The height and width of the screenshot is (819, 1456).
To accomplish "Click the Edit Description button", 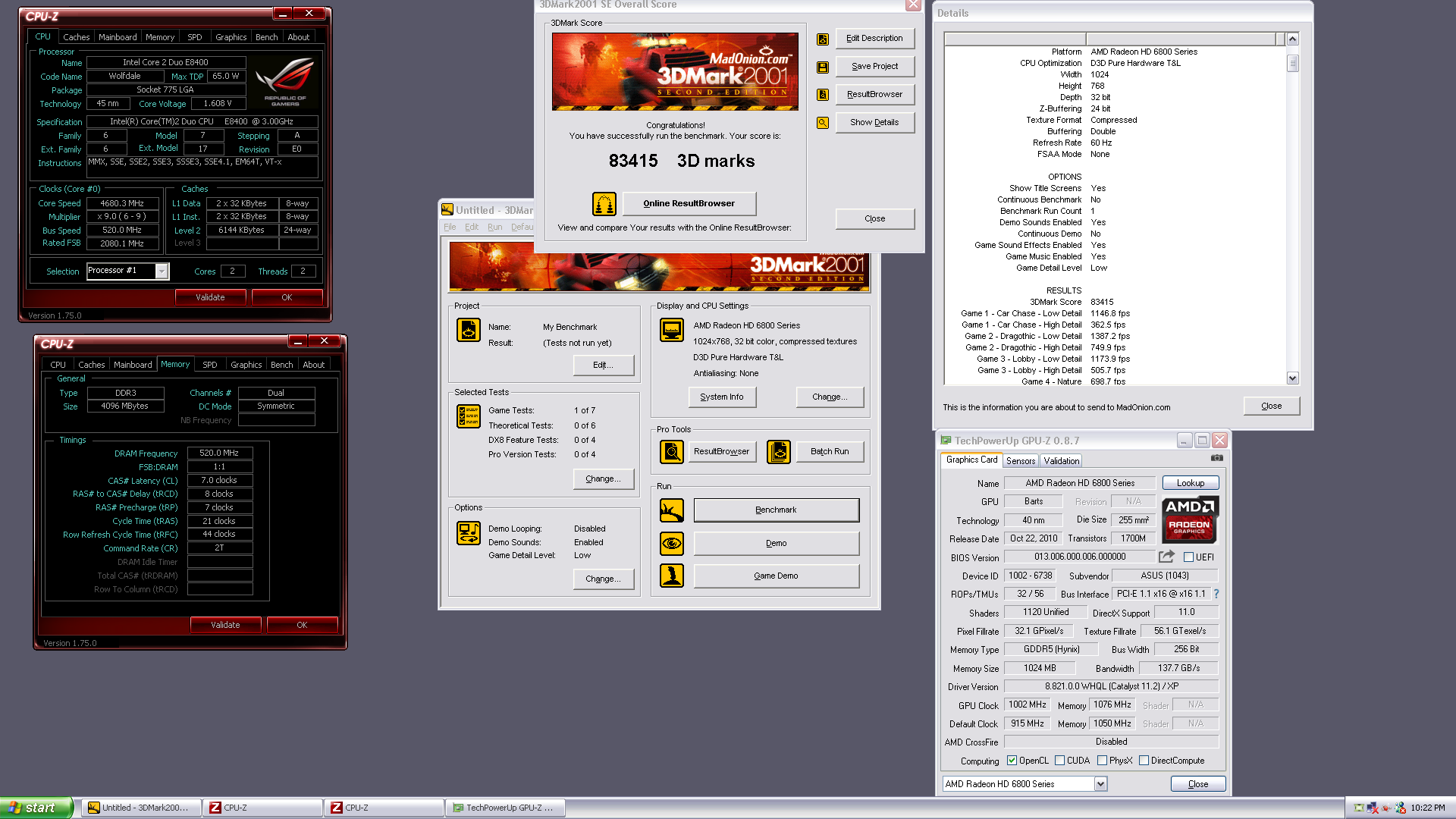I will coord(875,39).
